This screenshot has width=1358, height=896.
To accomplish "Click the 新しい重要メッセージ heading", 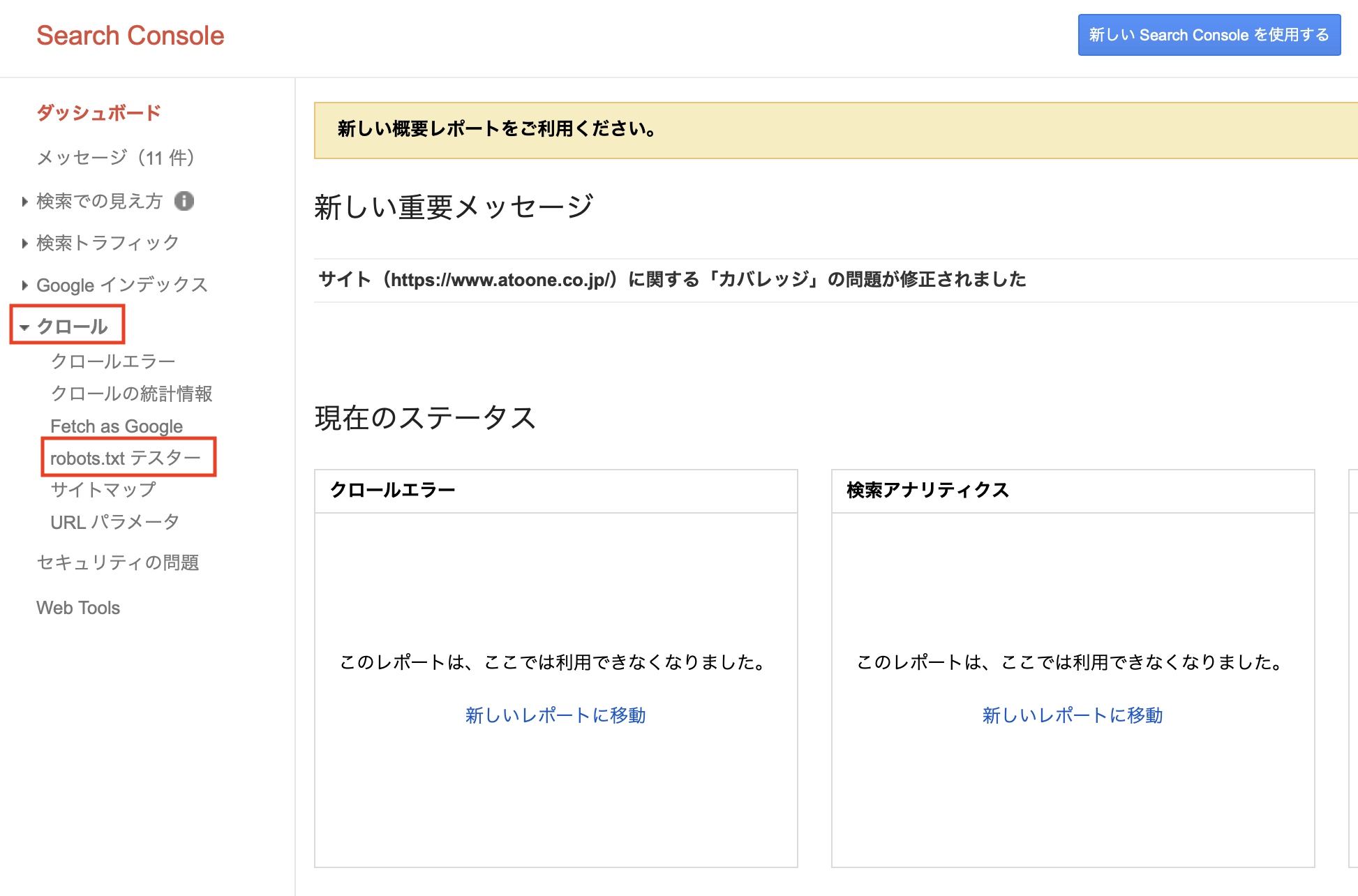I will (x=454, y=207).
